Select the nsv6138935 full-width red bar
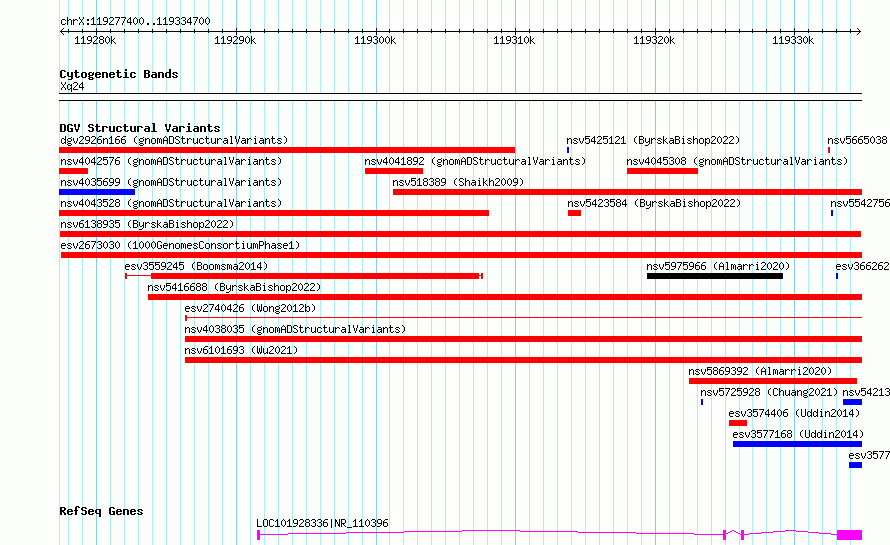Screen dimensions: 890x545 click(460, 234)
